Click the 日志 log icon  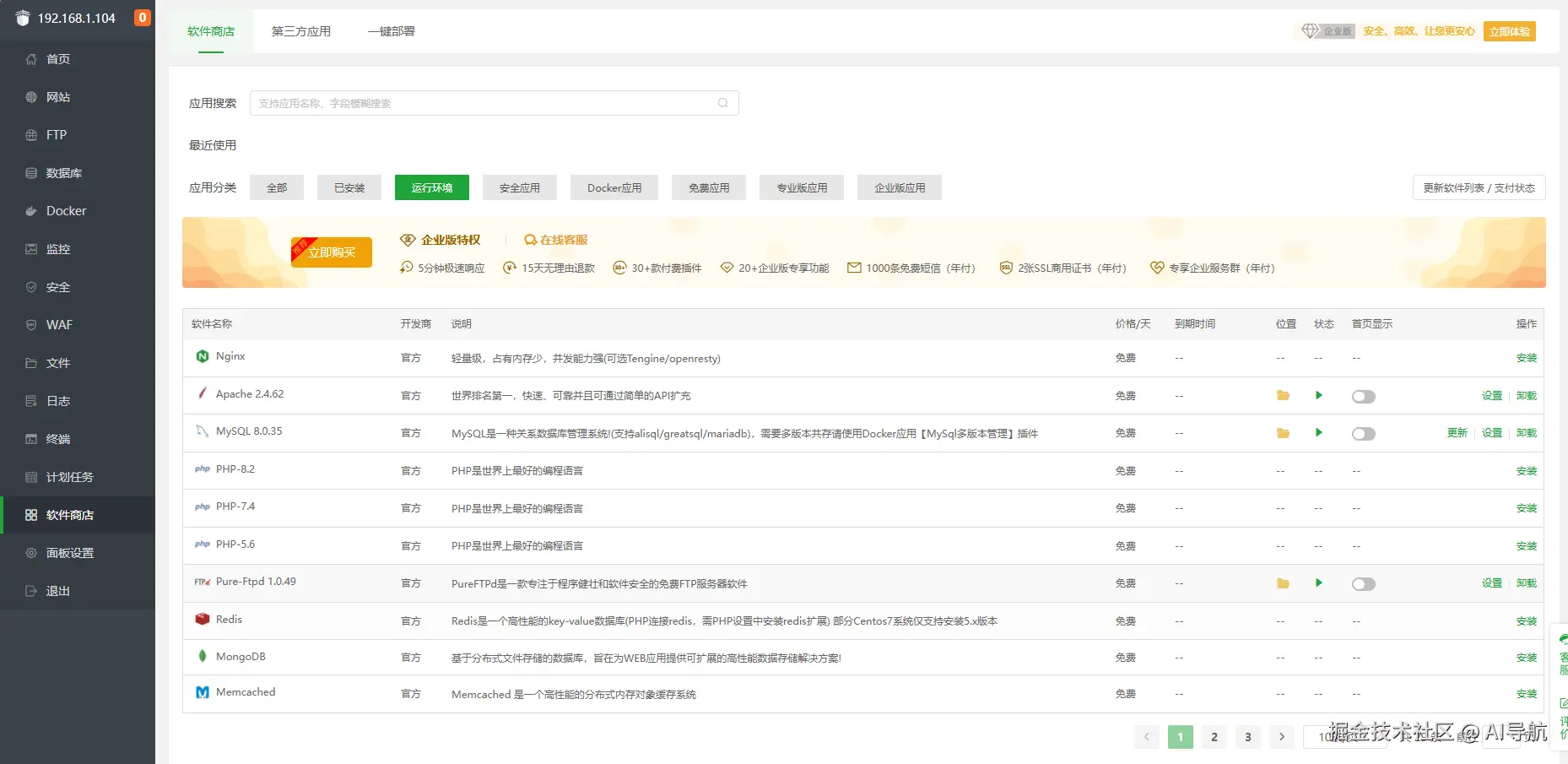31,401
